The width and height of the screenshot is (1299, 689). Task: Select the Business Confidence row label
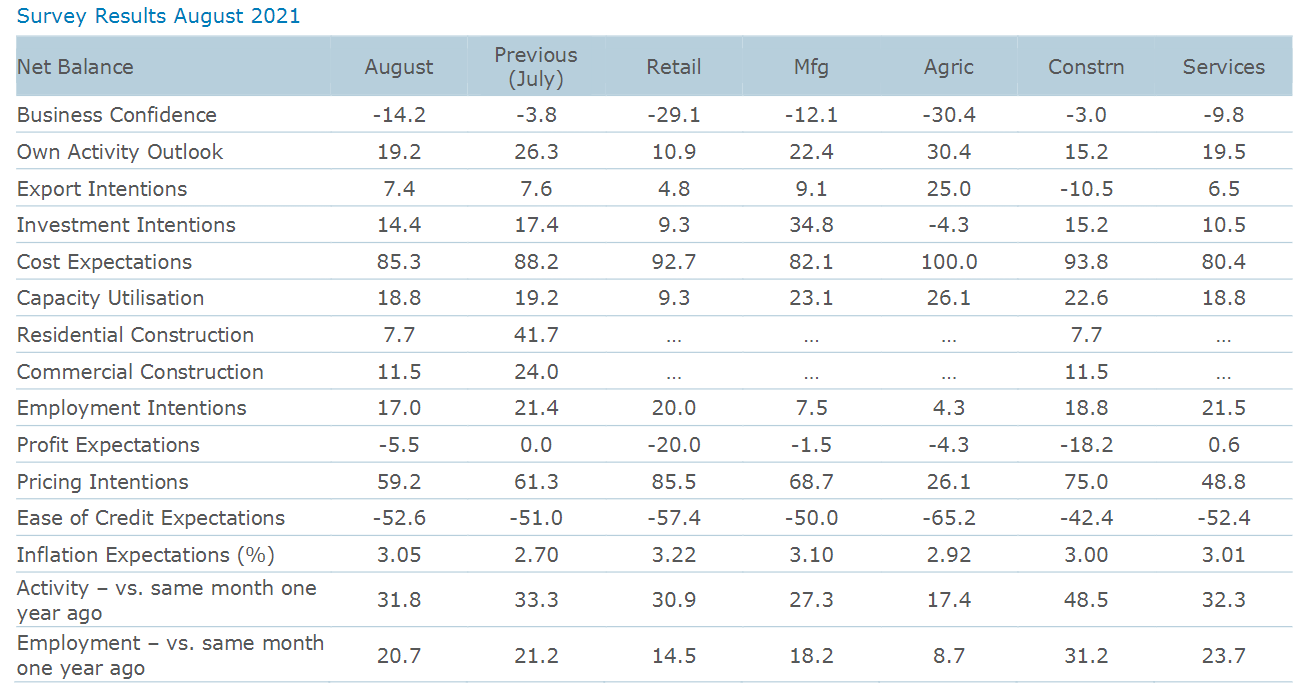tap(117, 115)
